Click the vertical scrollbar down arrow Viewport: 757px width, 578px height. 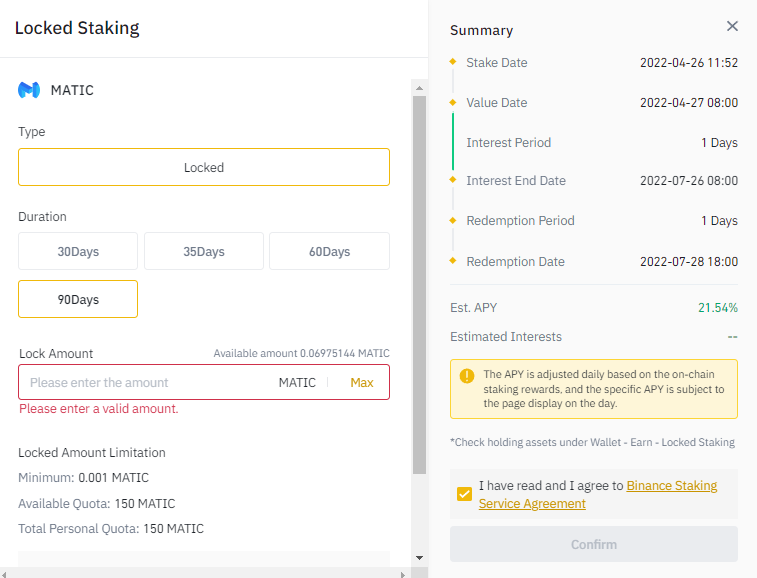tap(419, 558)
